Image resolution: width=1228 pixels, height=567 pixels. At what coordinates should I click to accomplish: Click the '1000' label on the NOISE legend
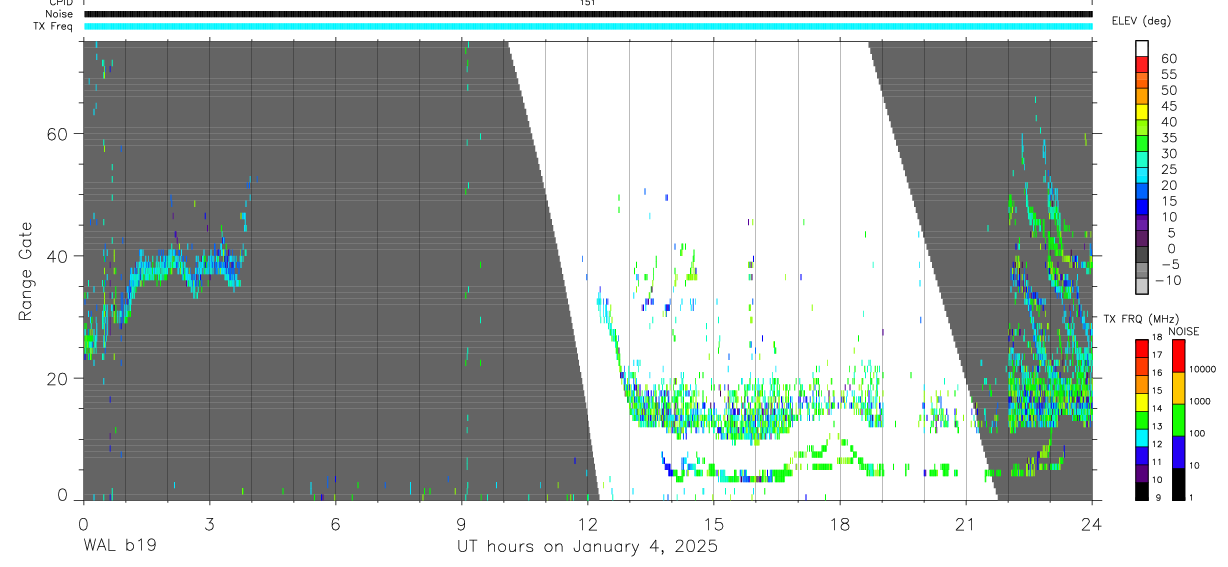point(1200,401)
